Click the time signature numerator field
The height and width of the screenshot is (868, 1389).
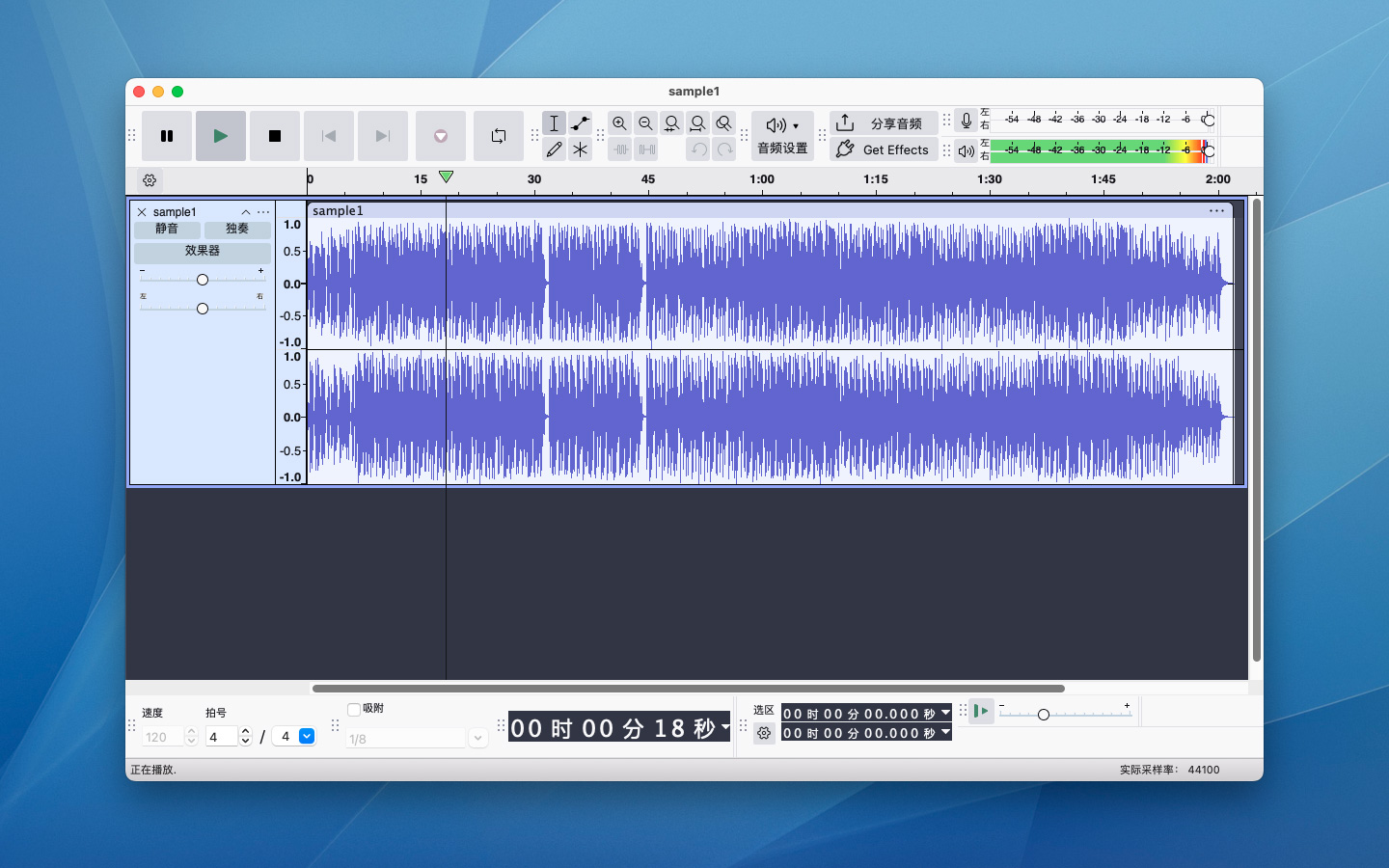222,737
